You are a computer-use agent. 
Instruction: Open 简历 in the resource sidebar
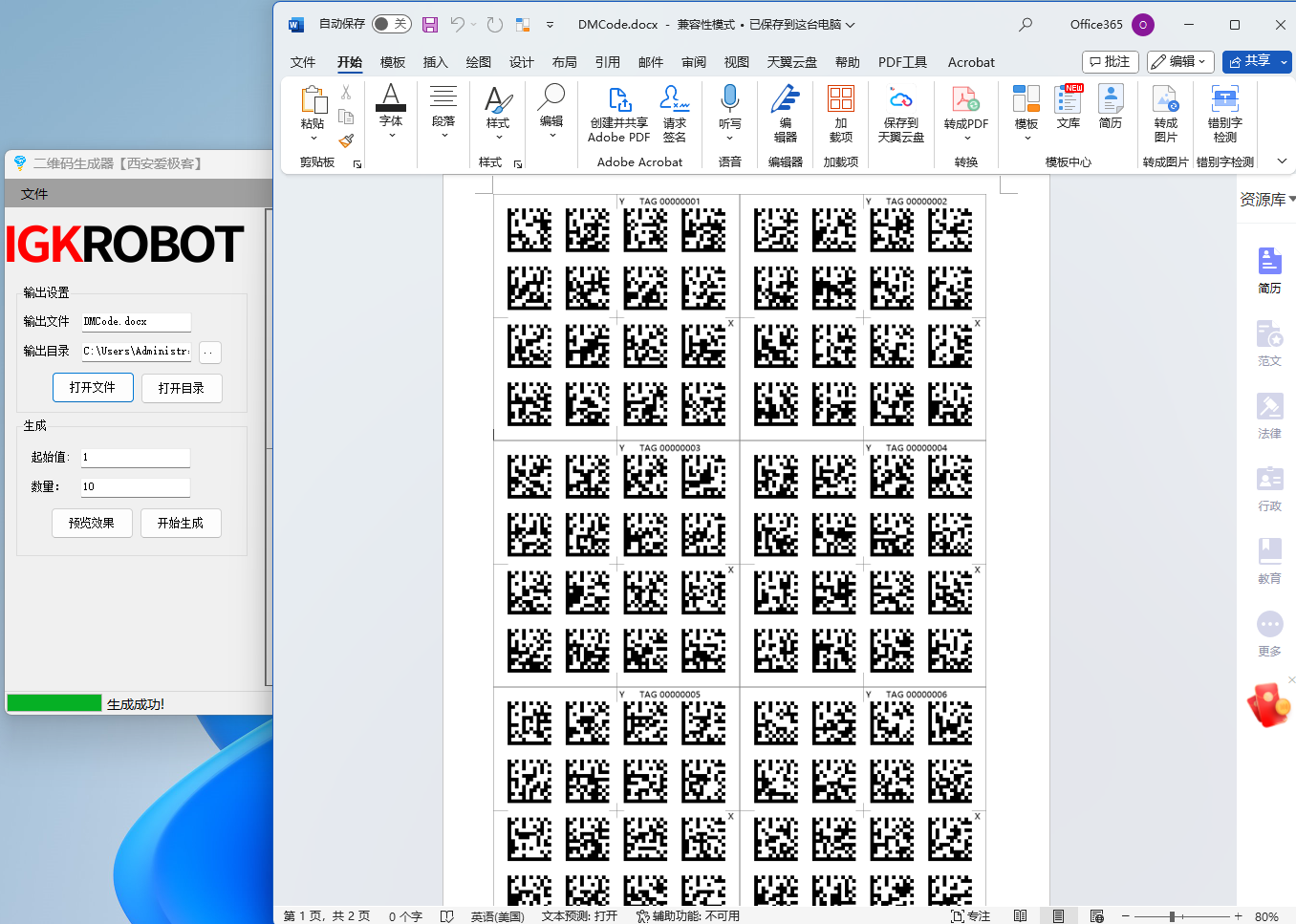(x=1269, y=269)
